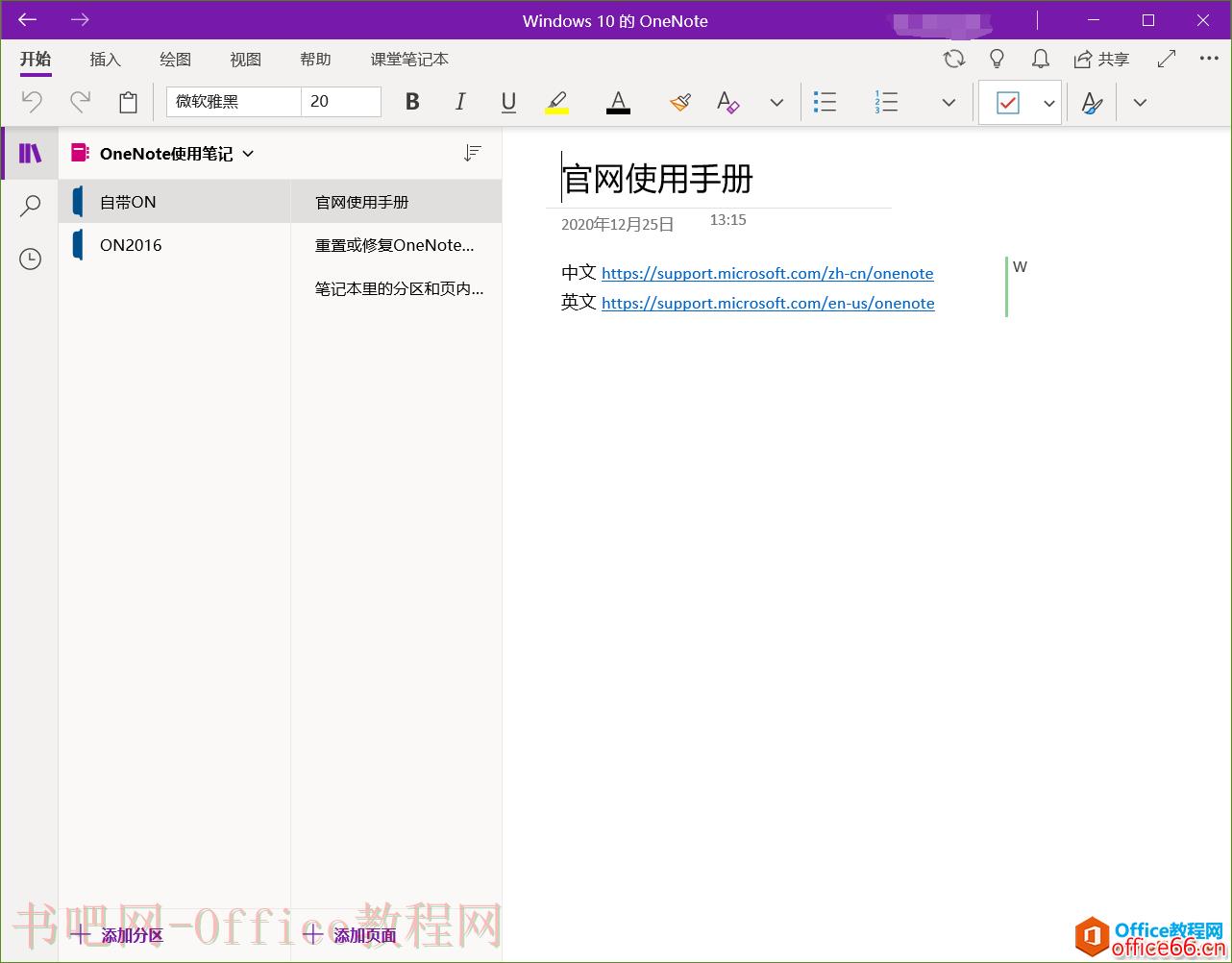This screenshot has height=963, width=1232.
Task: Expand the rightmost ribbon overflow chevron
Action: click(x=1140, y=102)
